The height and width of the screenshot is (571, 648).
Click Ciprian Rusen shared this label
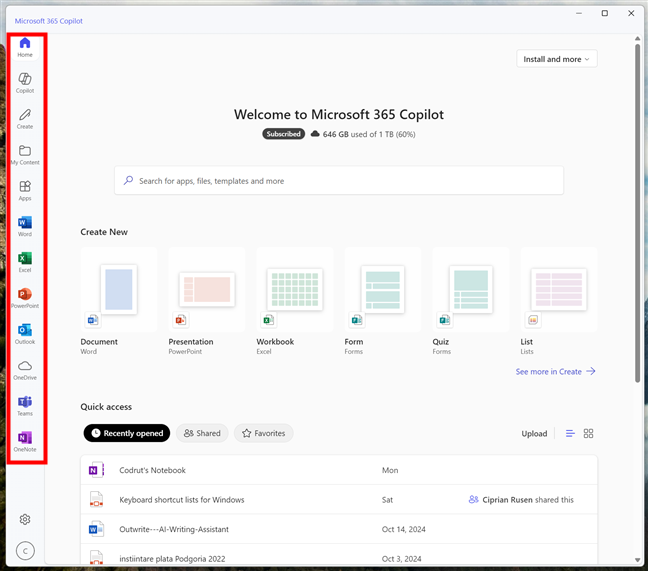pos(521,500)
